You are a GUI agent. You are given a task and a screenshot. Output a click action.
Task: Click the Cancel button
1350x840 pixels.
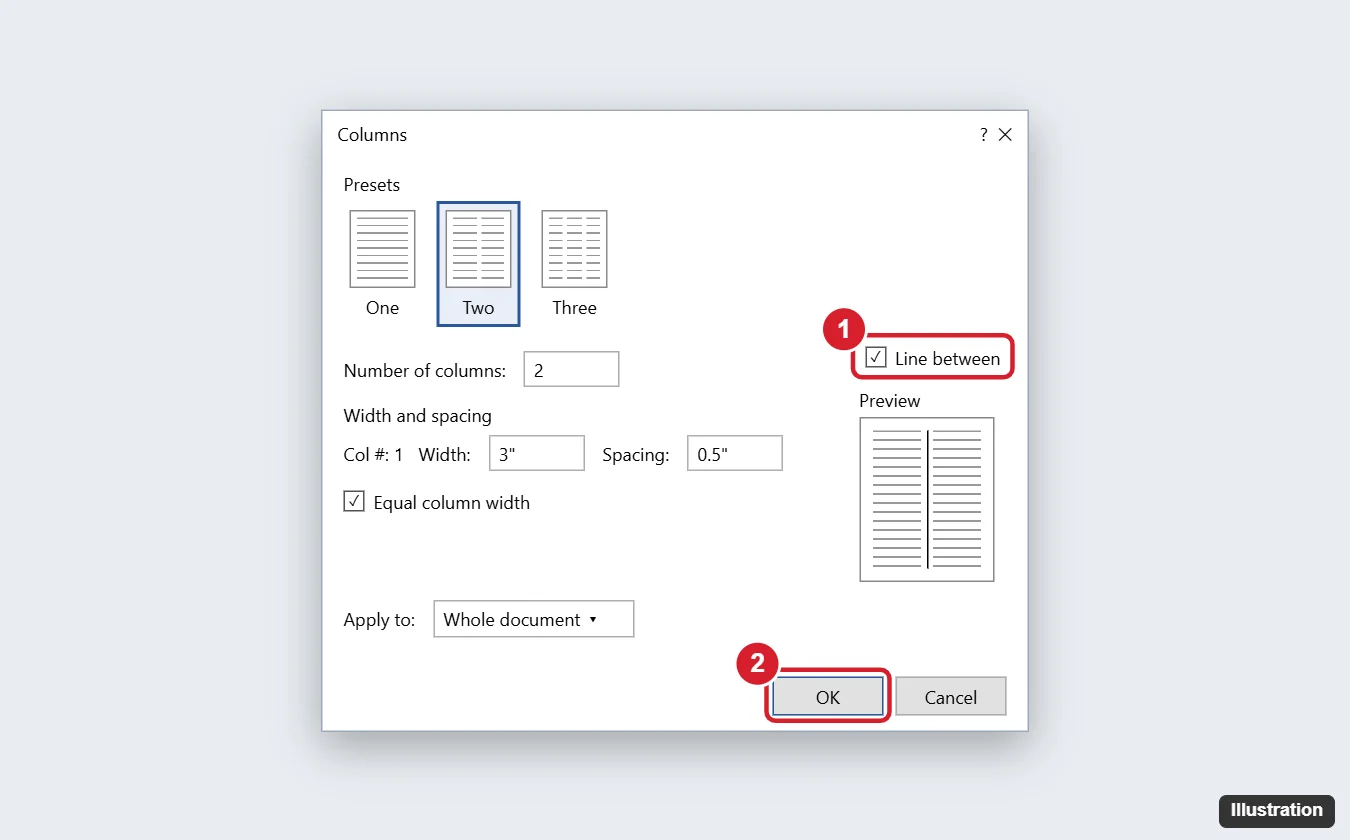click(x=951, y=697)
